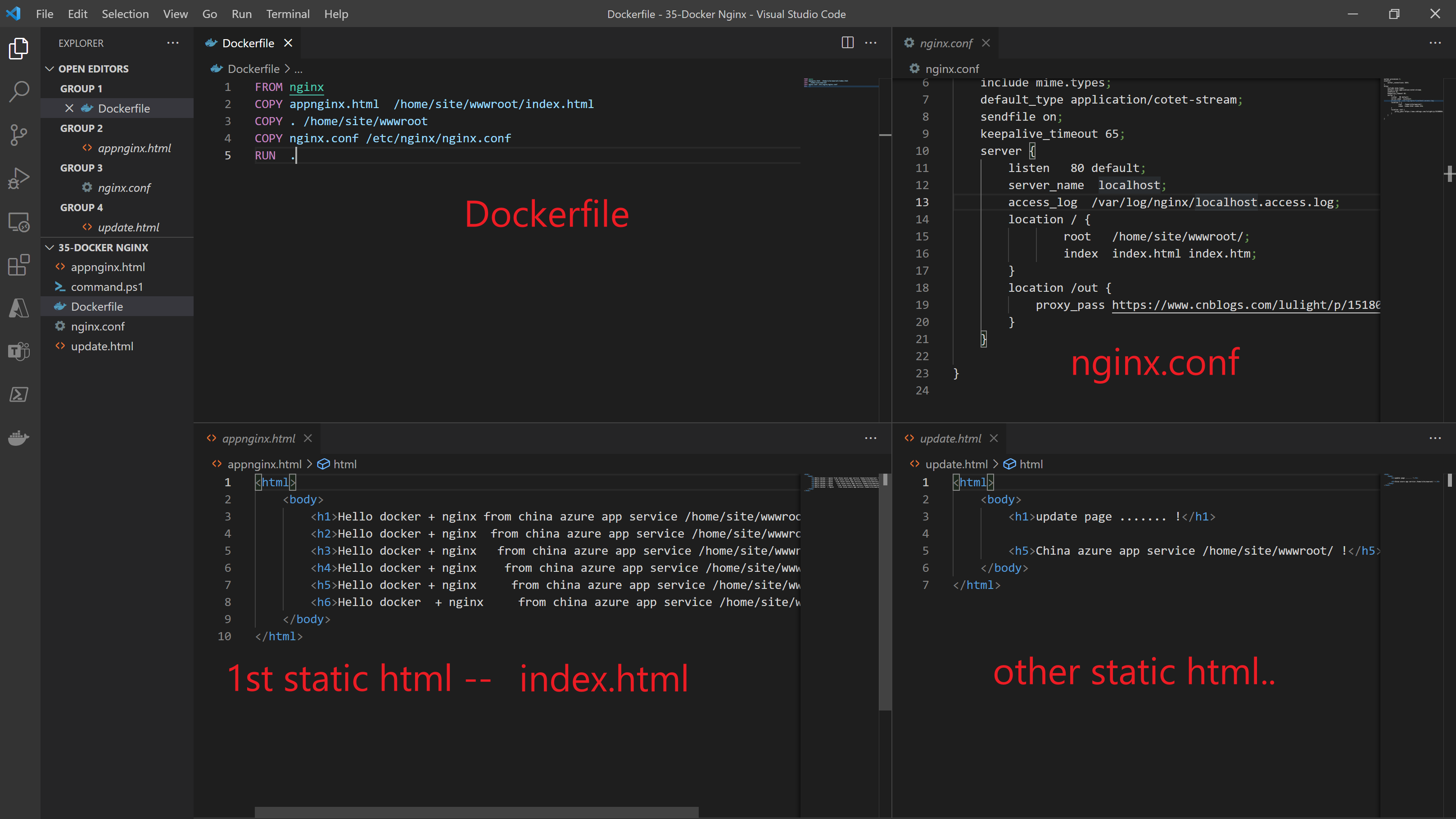
Task: Click the Split Editor Right icon
Action: [x=847, y=43]
